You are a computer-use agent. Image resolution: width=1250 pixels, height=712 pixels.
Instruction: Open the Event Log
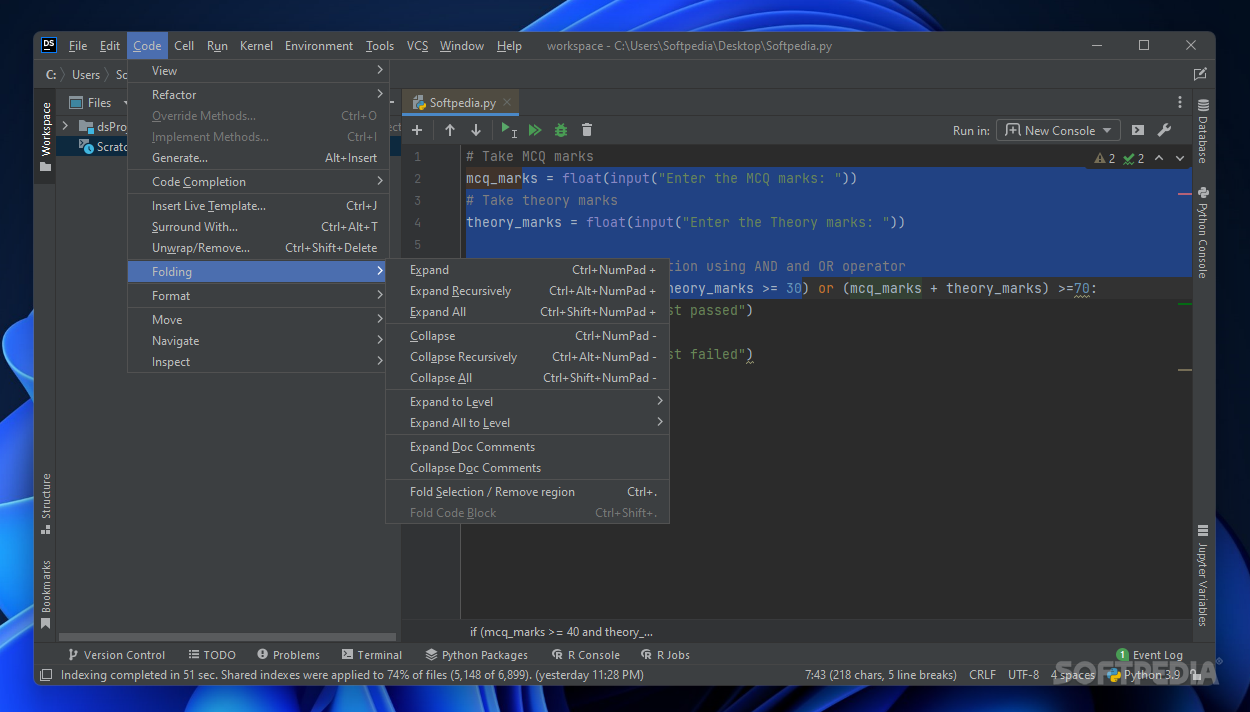coord(1150,655)
